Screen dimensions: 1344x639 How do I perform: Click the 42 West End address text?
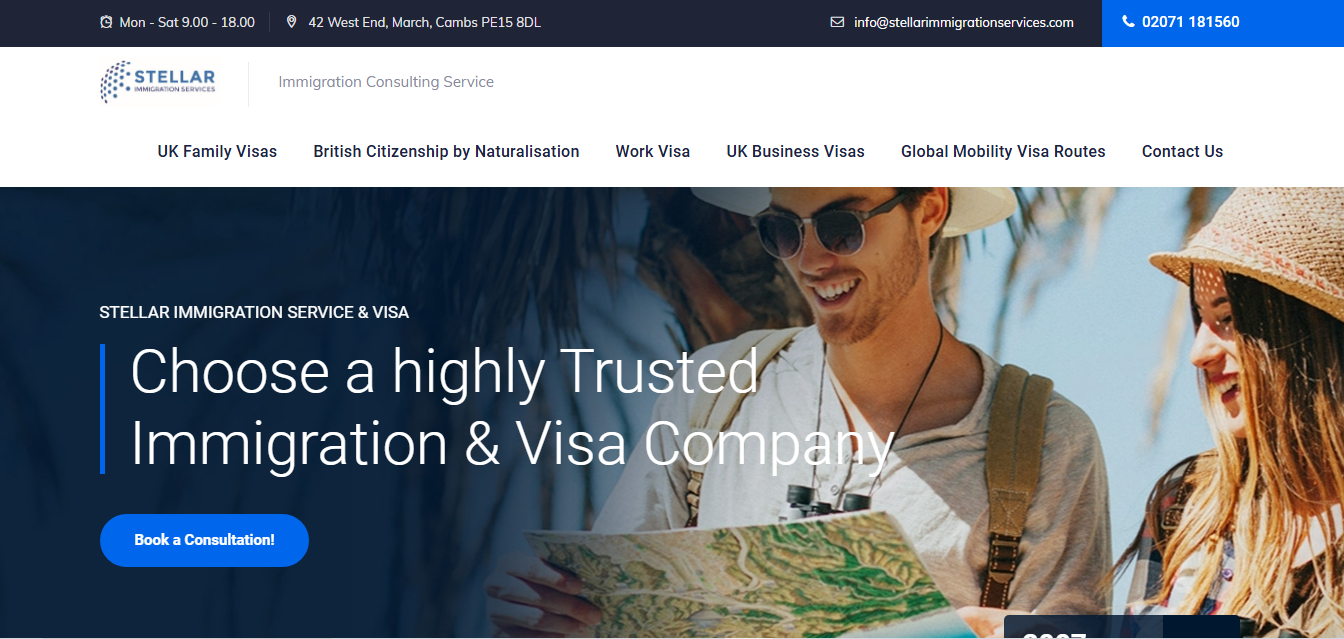click(424, 22)
